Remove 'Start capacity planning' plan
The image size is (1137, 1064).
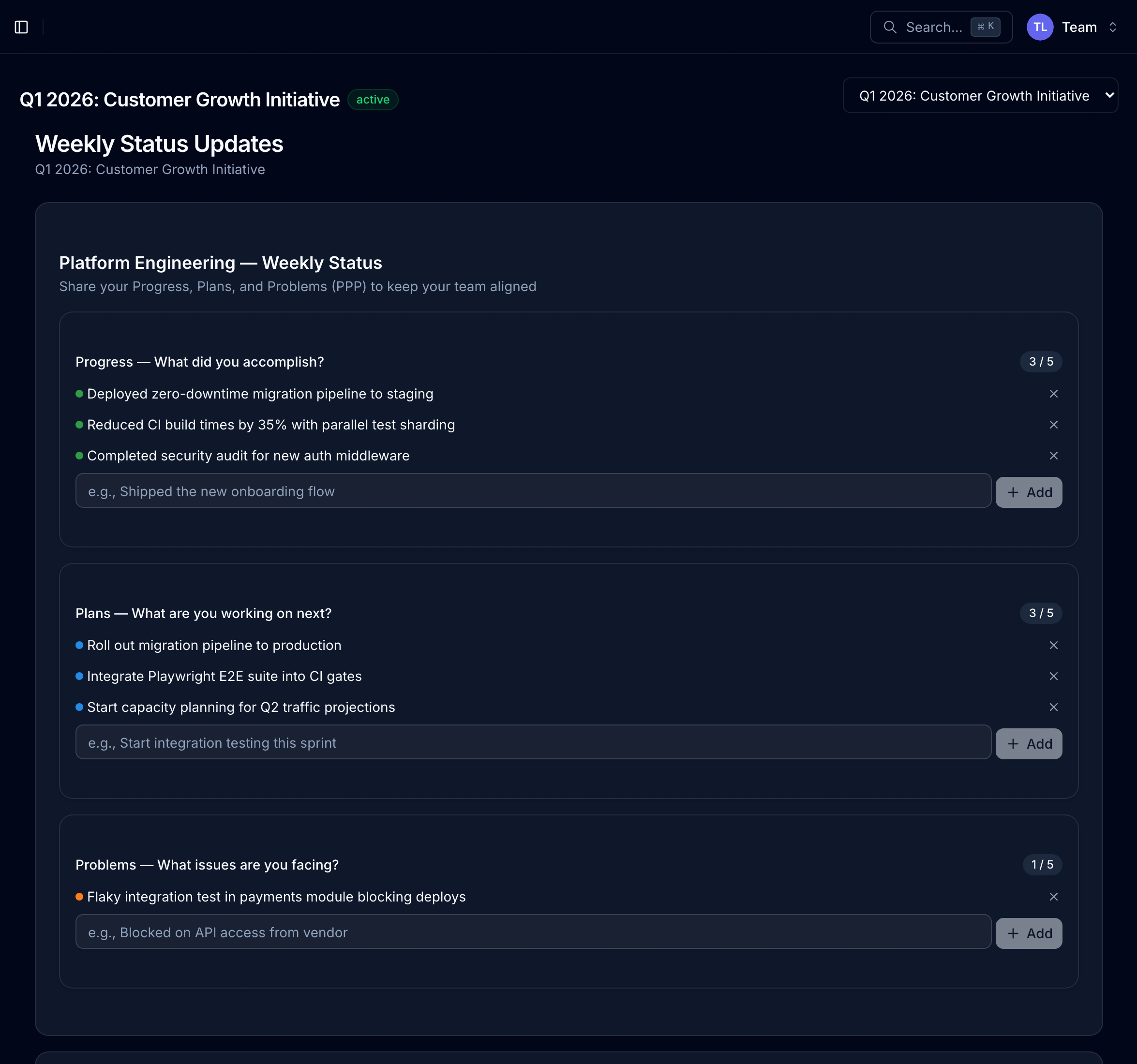[1053, 707]
